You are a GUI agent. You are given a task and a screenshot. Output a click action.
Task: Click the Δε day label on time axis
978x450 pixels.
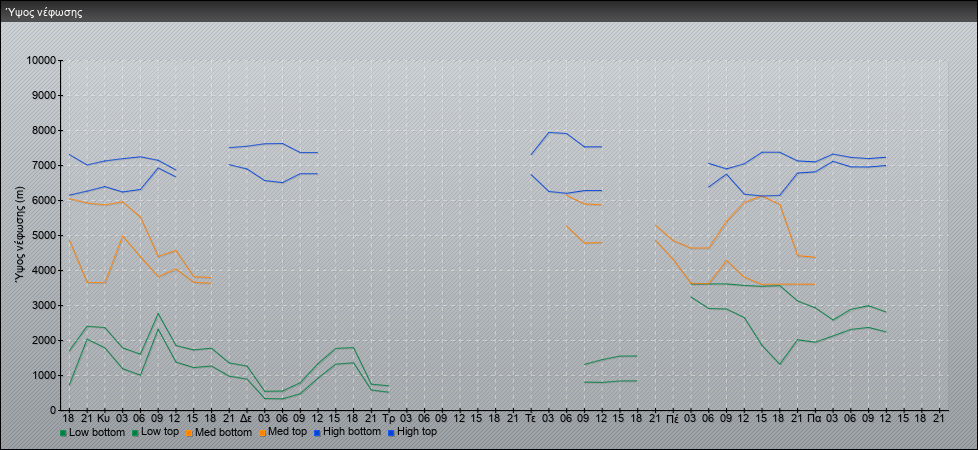pyautogui.click(x=246, y=418)
